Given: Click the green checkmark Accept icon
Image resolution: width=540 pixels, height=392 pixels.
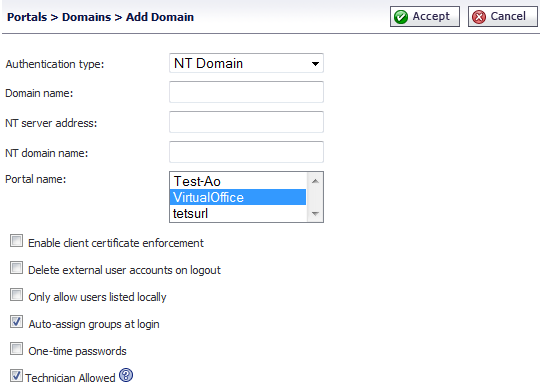Looking at the screenshot, I should pos(401,17).
